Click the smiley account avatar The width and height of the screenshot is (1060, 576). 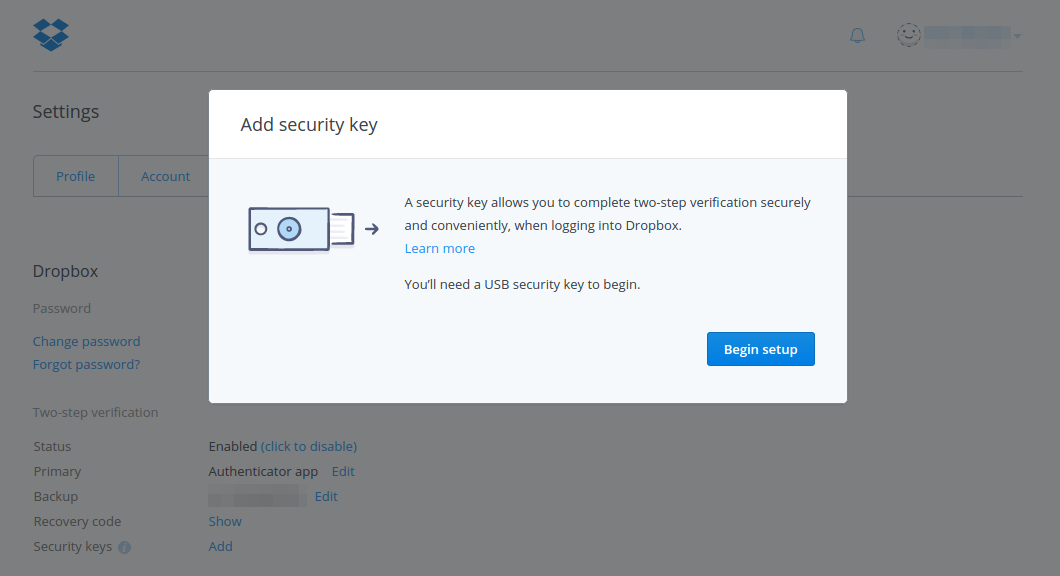tap(908, 36)
